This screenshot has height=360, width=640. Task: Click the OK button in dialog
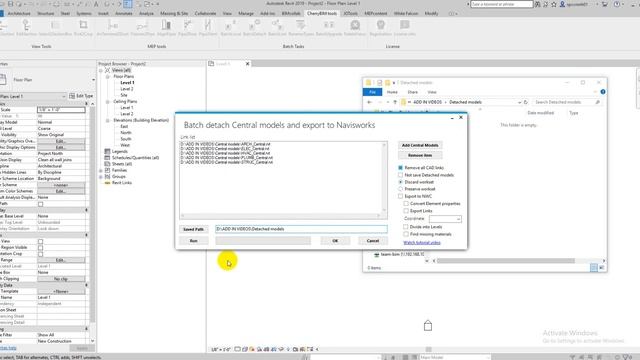(335, 241)
